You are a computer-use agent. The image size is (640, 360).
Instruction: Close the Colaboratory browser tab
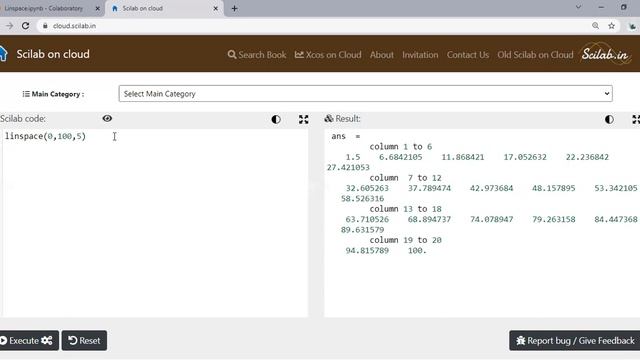coord(98,8)
